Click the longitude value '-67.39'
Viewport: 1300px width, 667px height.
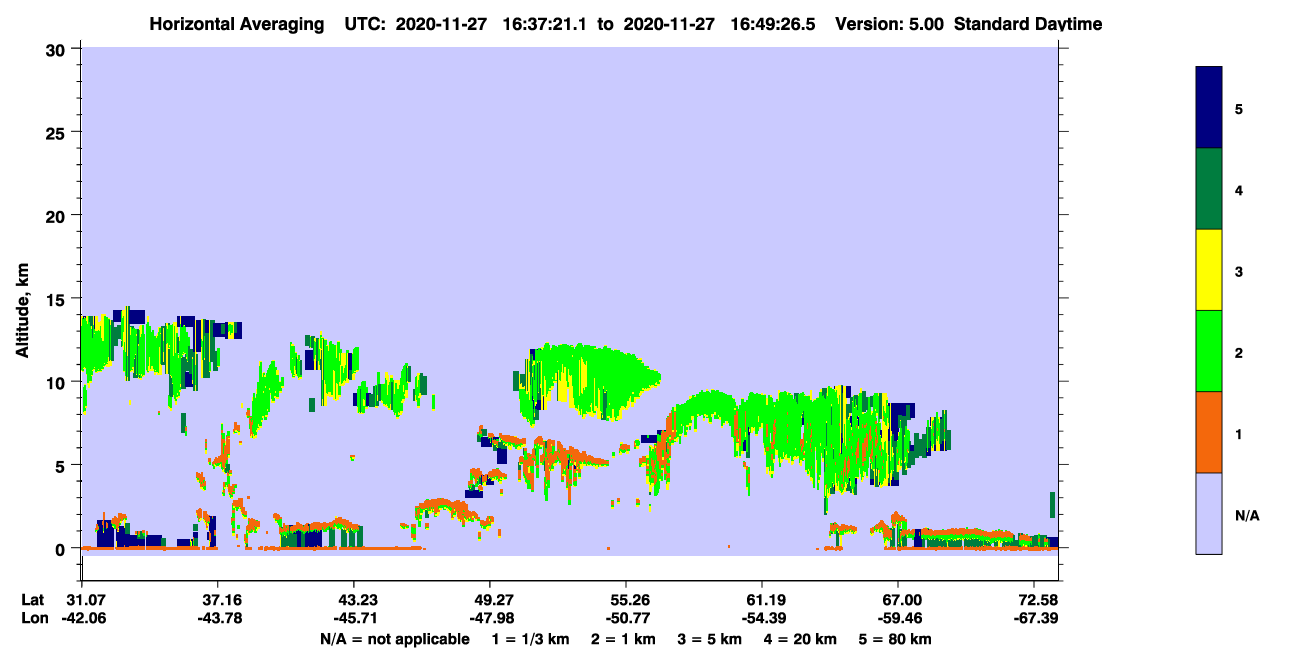point(1034,619)
